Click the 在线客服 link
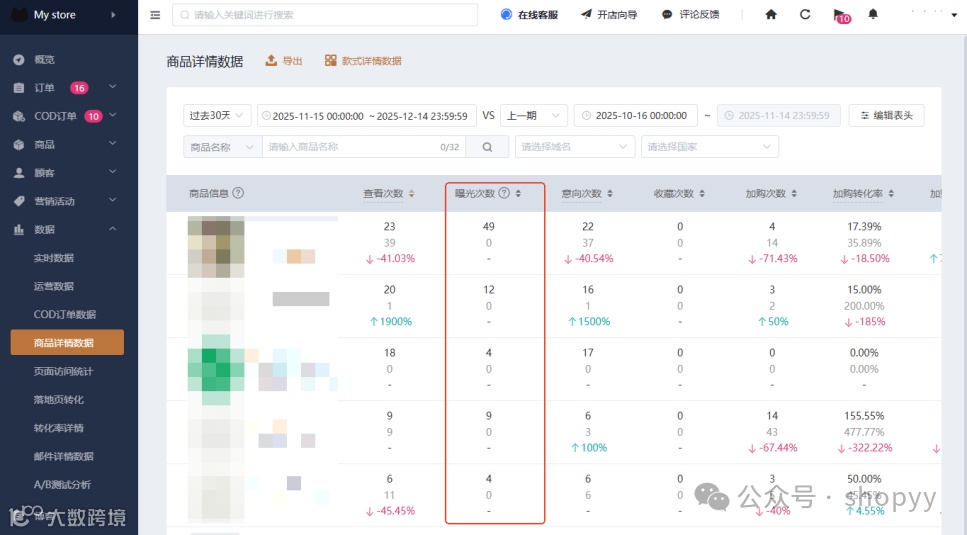The width and height of the screenshot is (967, 535). tap(538, 15)
